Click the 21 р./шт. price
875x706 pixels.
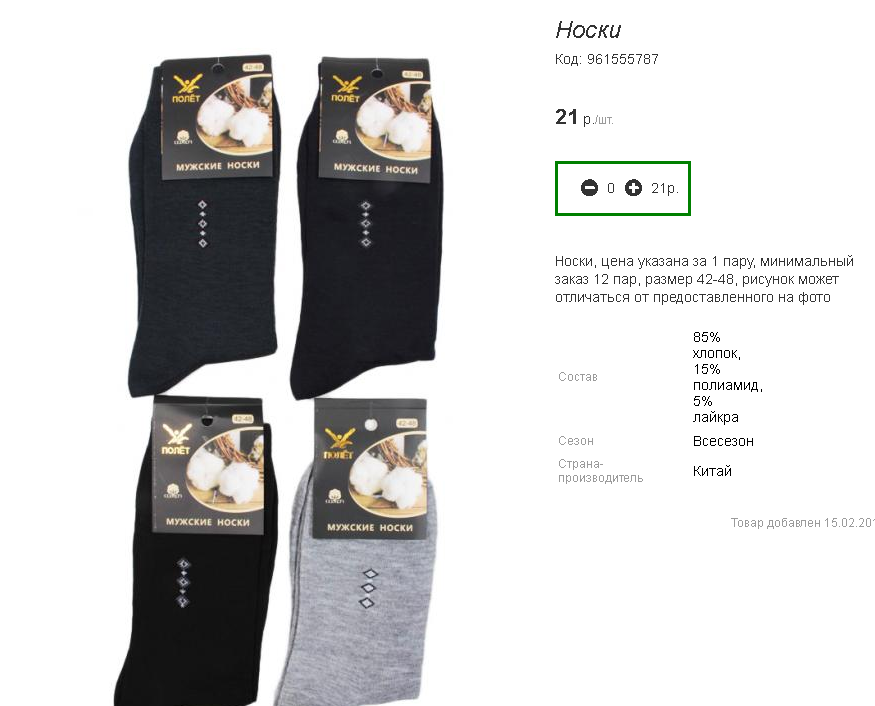coord(584,117)
